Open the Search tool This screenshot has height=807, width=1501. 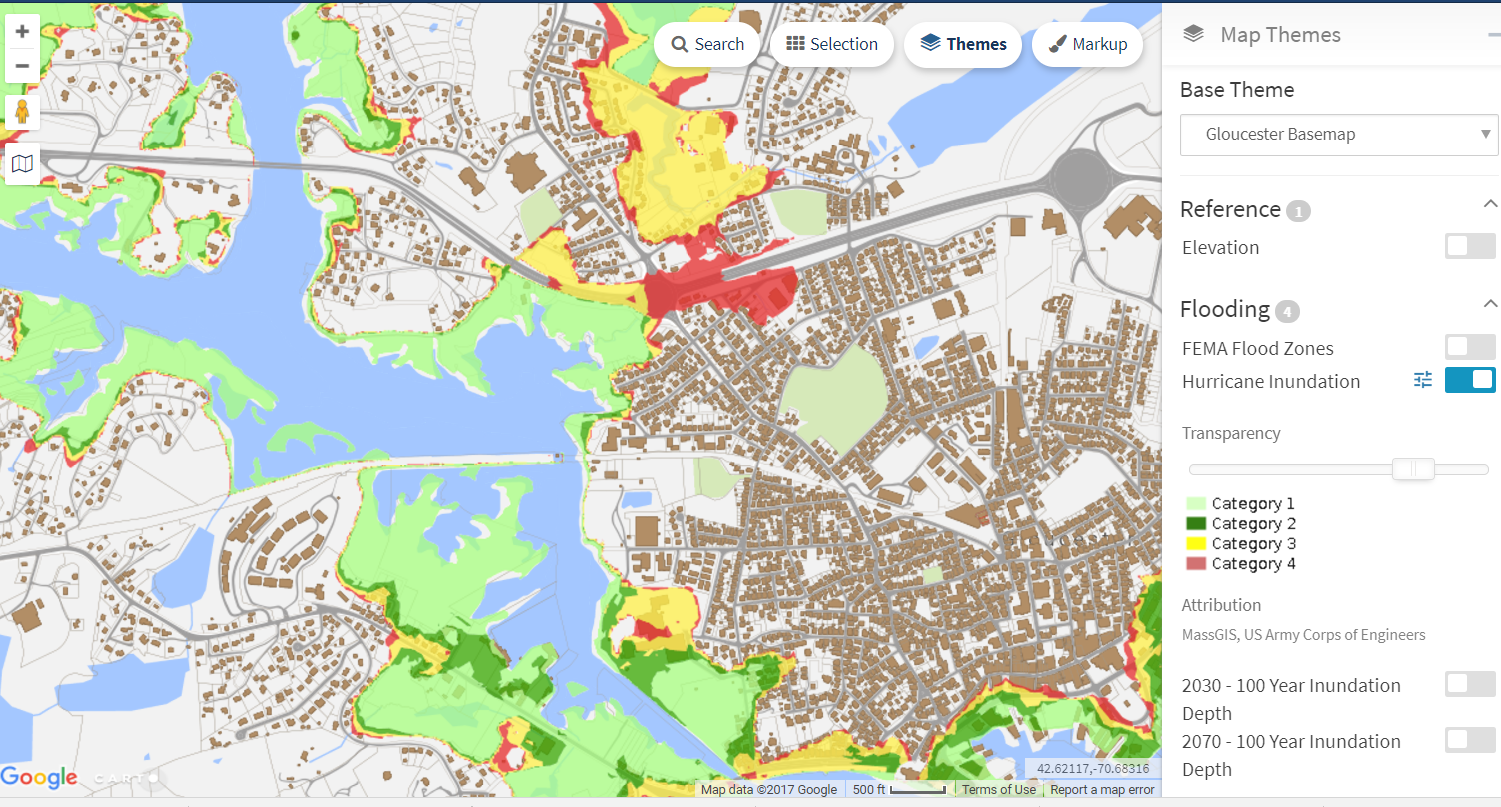coord(708,44)
